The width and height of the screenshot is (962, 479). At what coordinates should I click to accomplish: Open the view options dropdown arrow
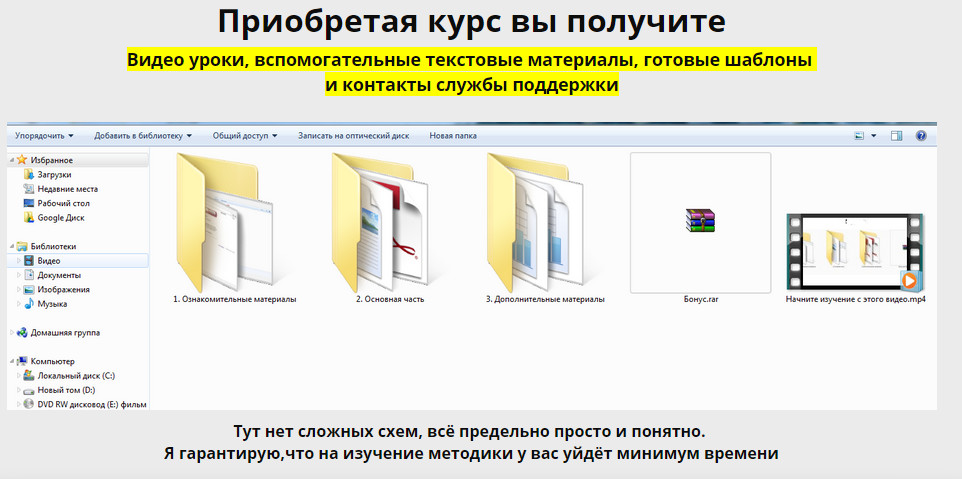874,136
